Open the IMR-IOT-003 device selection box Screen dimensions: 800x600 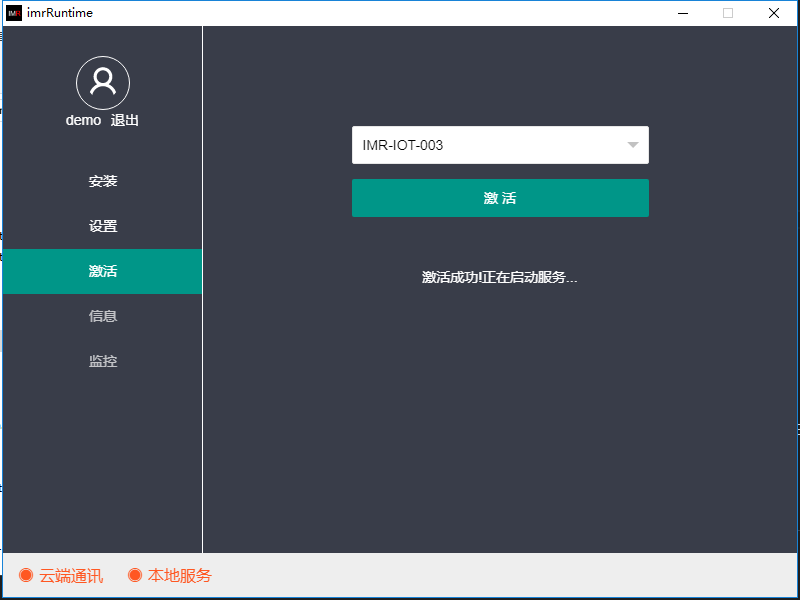[490, 145]
